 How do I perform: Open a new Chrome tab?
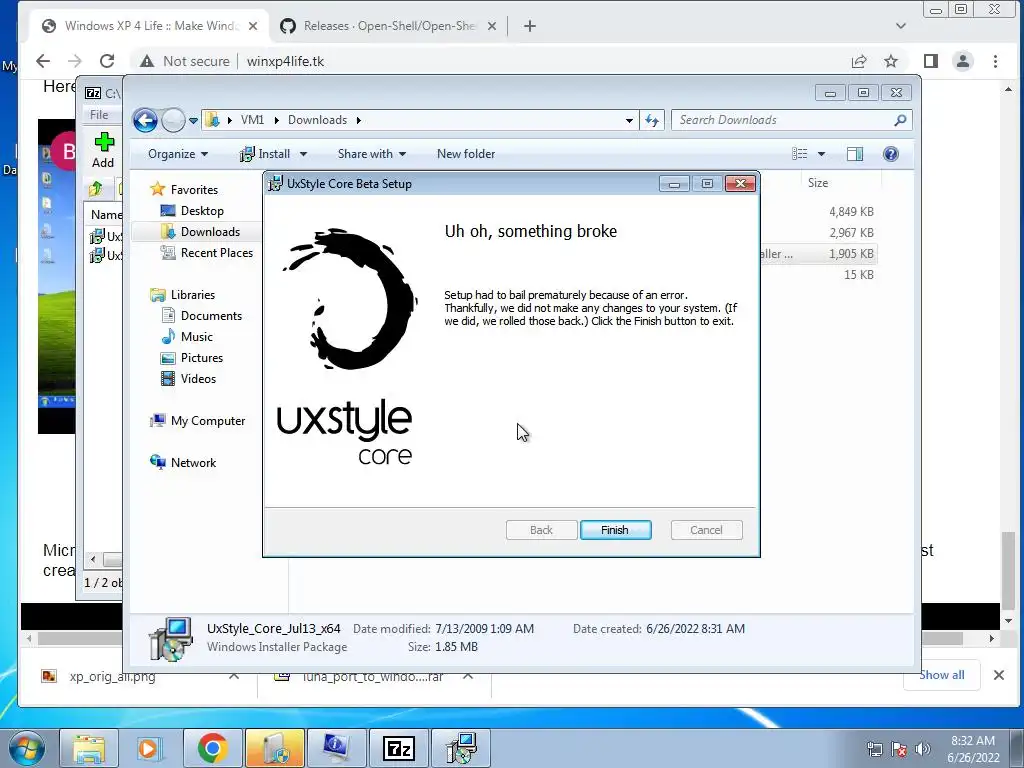(x=530, y=26)
